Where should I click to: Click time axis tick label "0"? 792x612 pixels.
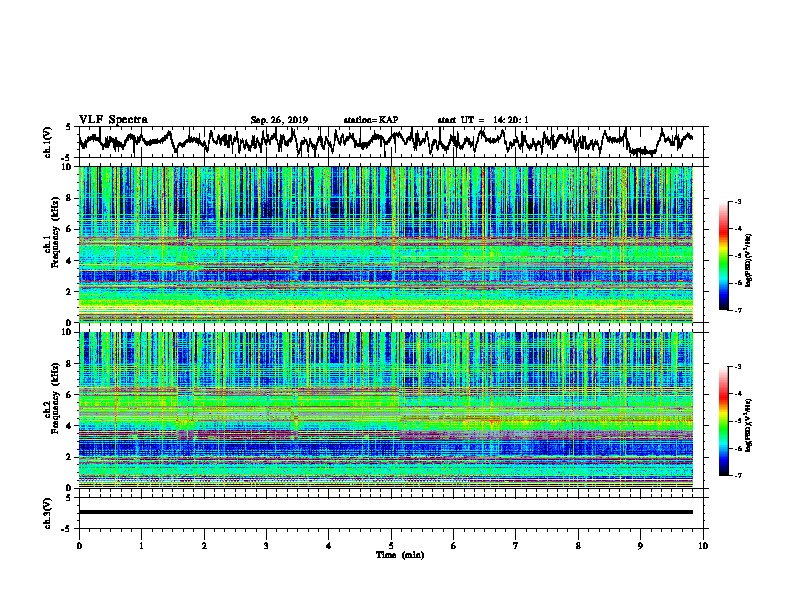79,546
